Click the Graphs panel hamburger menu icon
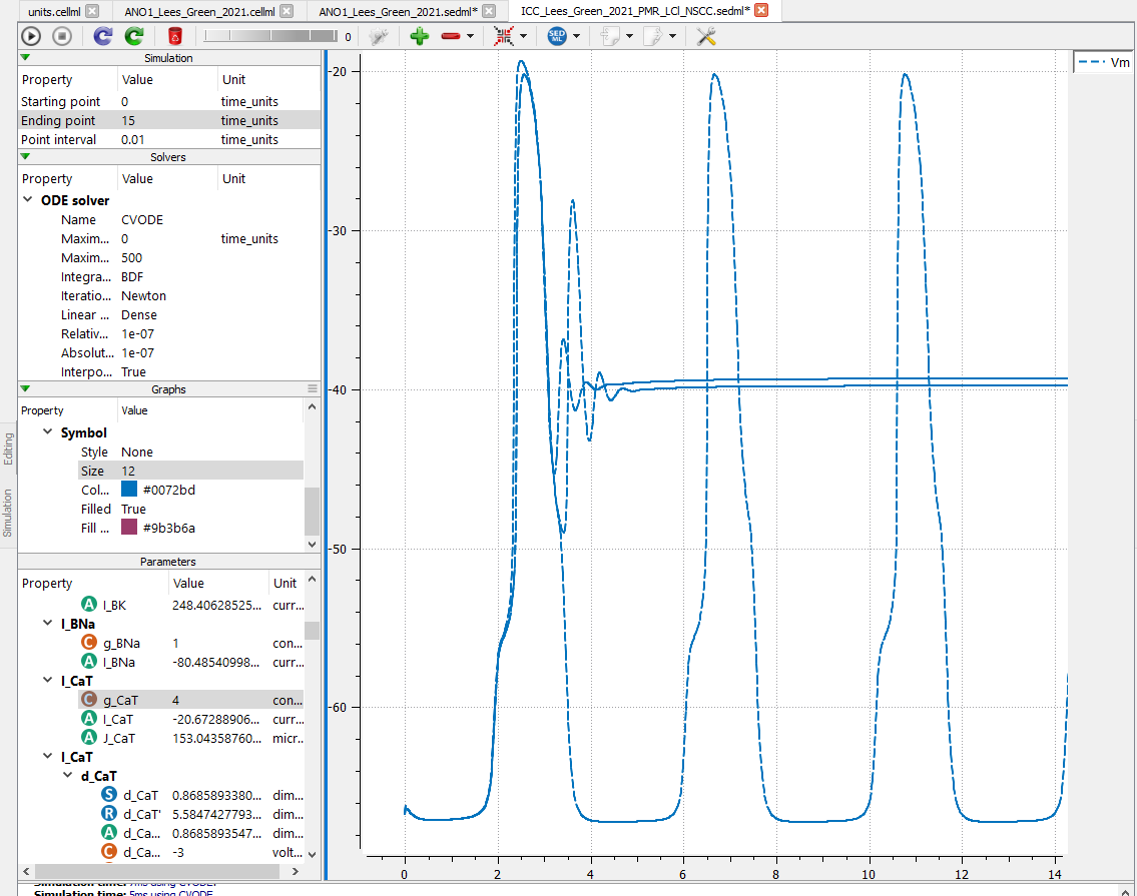Screen dimensions: 1137x896 (x=312, y=389)
